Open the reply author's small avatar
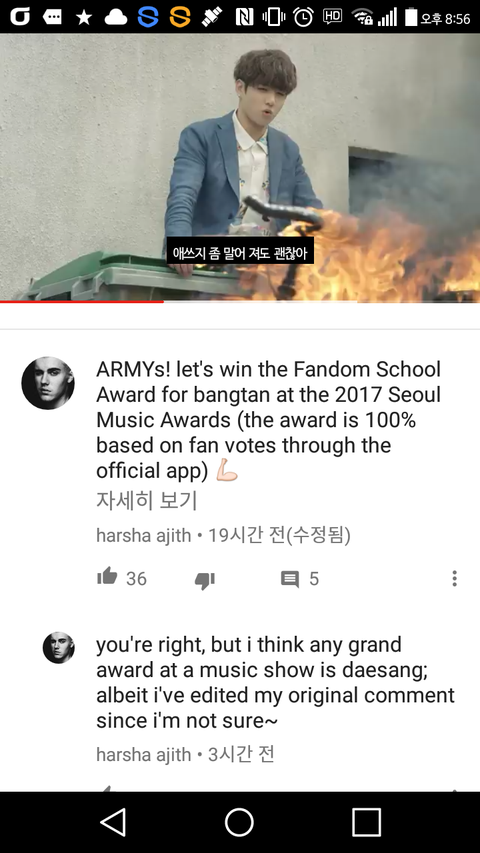The width and height of the screenshot is (480, 853). click(59, 647)
